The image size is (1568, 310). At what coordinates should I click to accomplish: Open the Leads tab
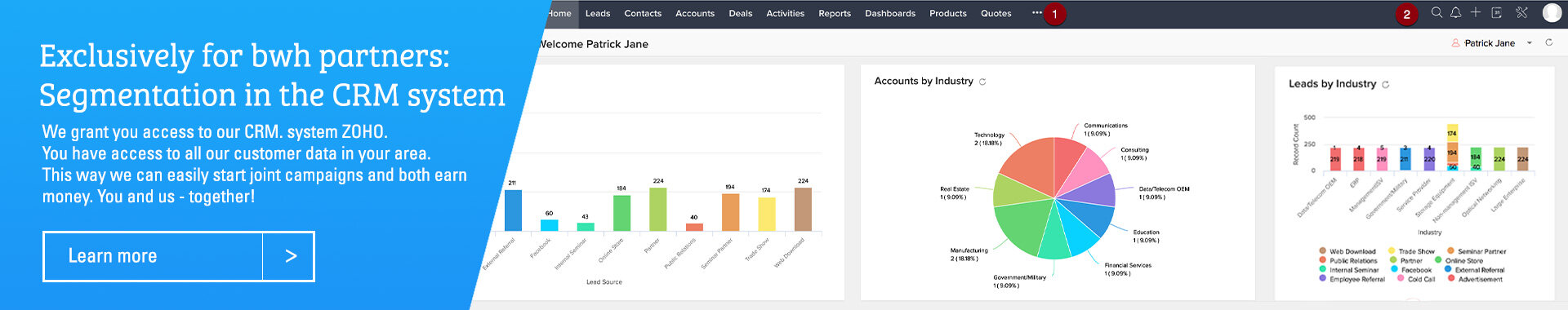pyautogui.click(x=598, y=14)
